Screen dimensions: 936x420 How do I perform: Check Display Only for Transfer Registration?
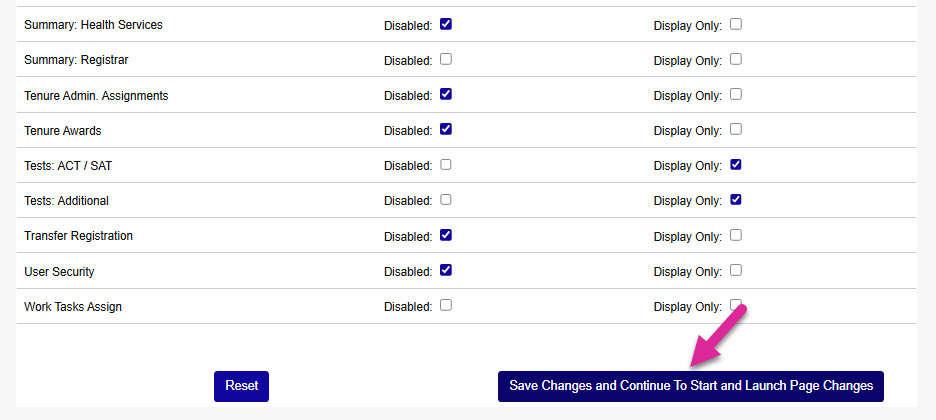[x=736, y=235]
